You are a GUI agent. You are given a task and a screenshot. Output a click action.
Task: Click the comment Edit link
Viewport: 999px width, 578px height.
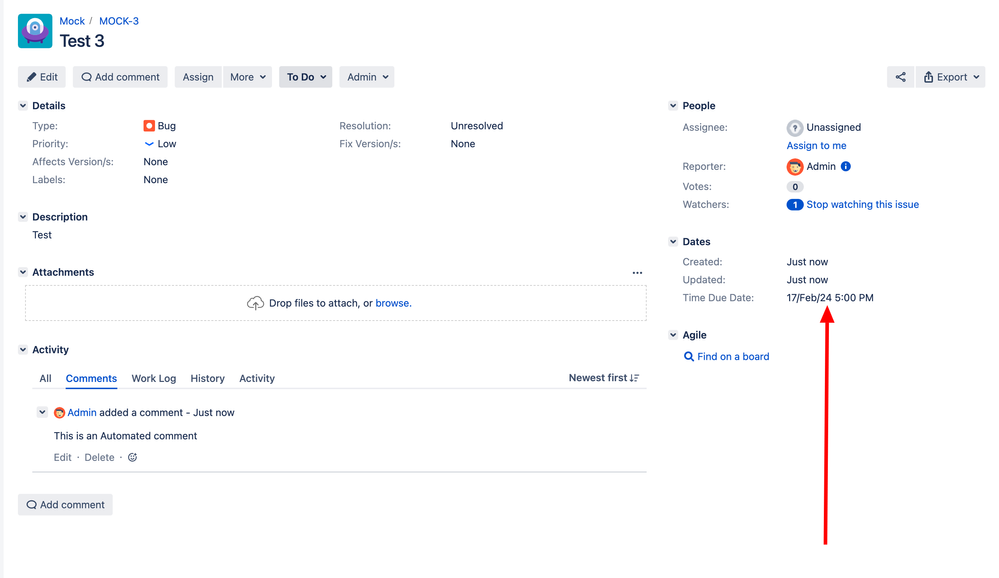pyautogui.click(x=62, y=458)
